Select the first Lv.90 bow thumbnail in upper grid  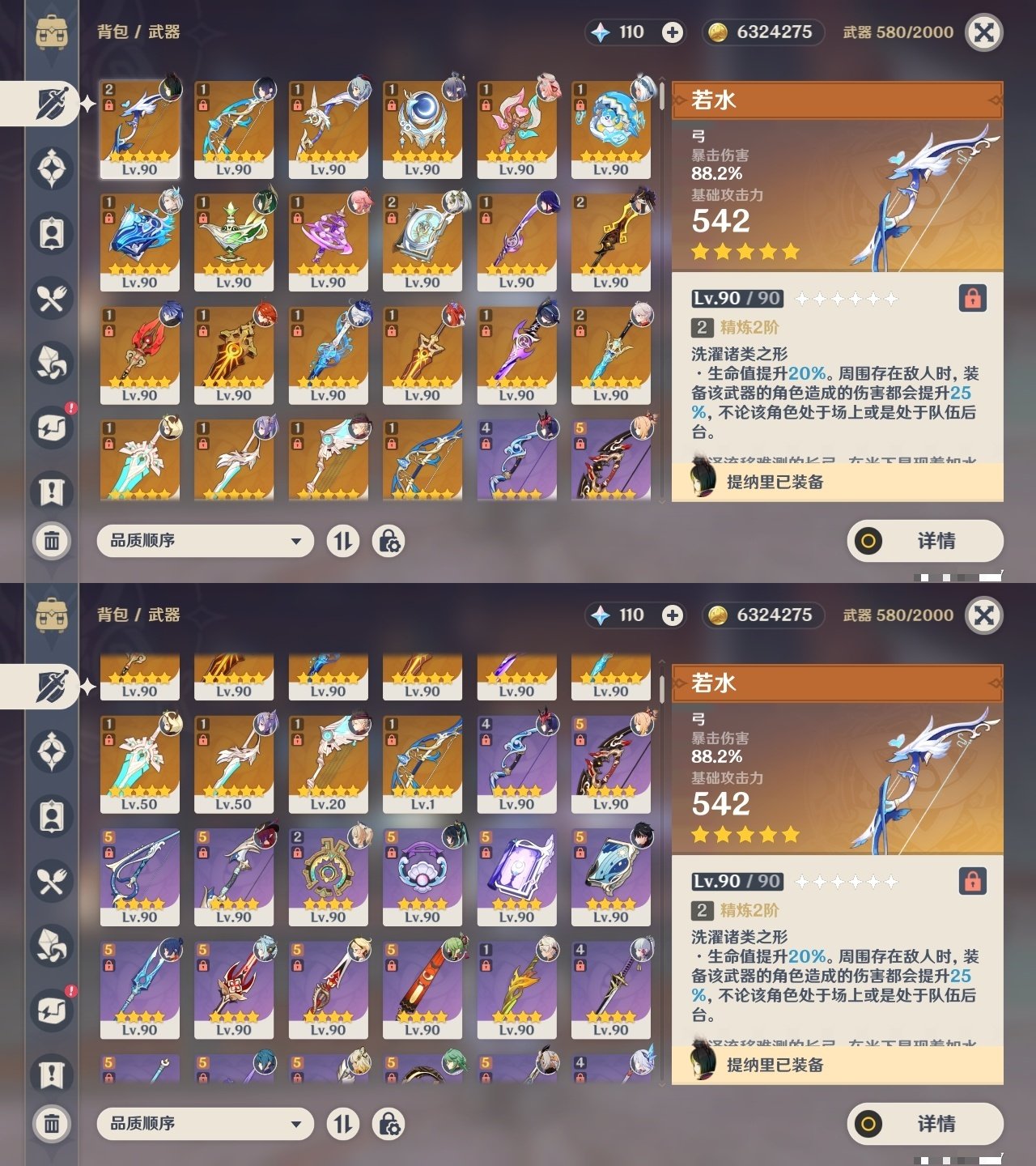140,130
